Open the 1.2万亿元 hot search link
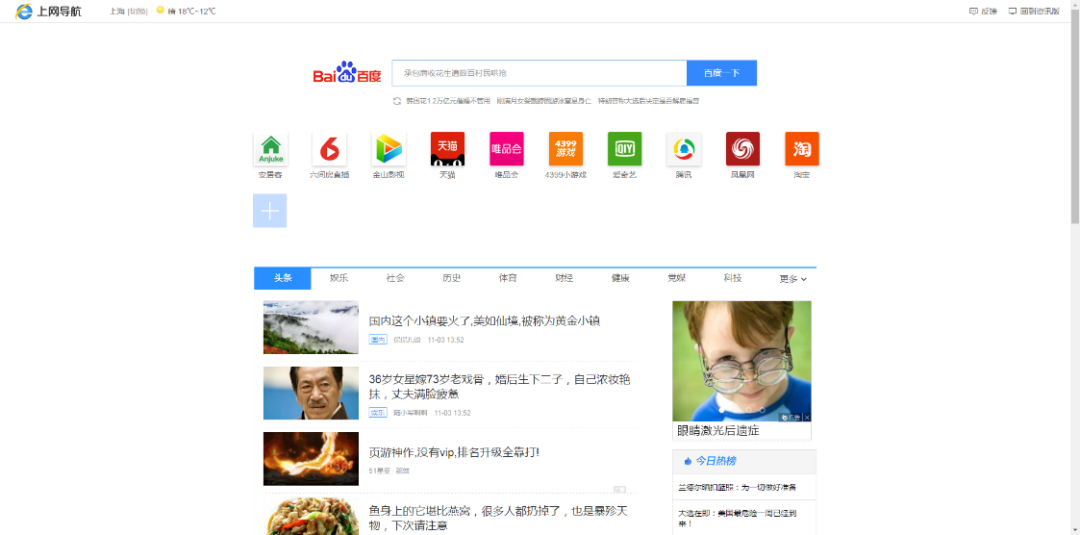Image resolution: width=1080 pixels, height=535 pixels. pyautogui.click(x=448, y=101)
